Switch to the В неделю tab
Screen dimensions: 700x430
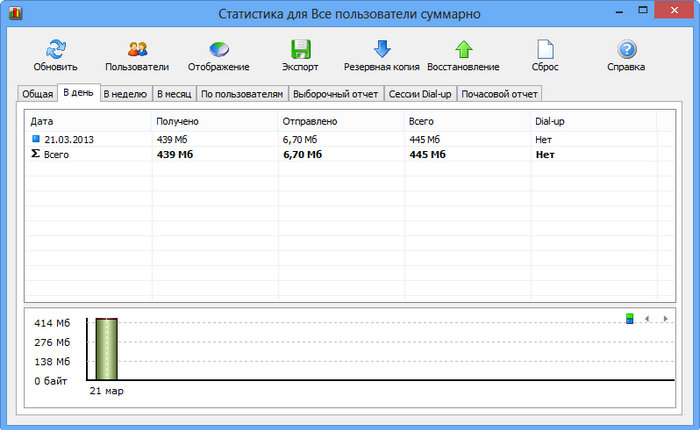click(x=125, y=94)
